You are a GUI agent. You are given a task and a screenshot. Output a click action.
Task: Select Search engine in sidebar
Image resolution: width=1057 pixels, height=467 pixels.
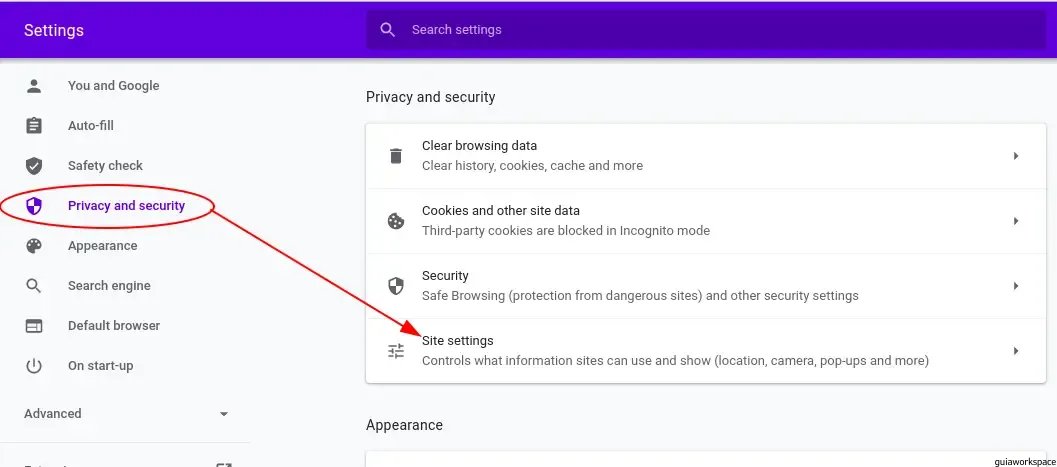109,286
